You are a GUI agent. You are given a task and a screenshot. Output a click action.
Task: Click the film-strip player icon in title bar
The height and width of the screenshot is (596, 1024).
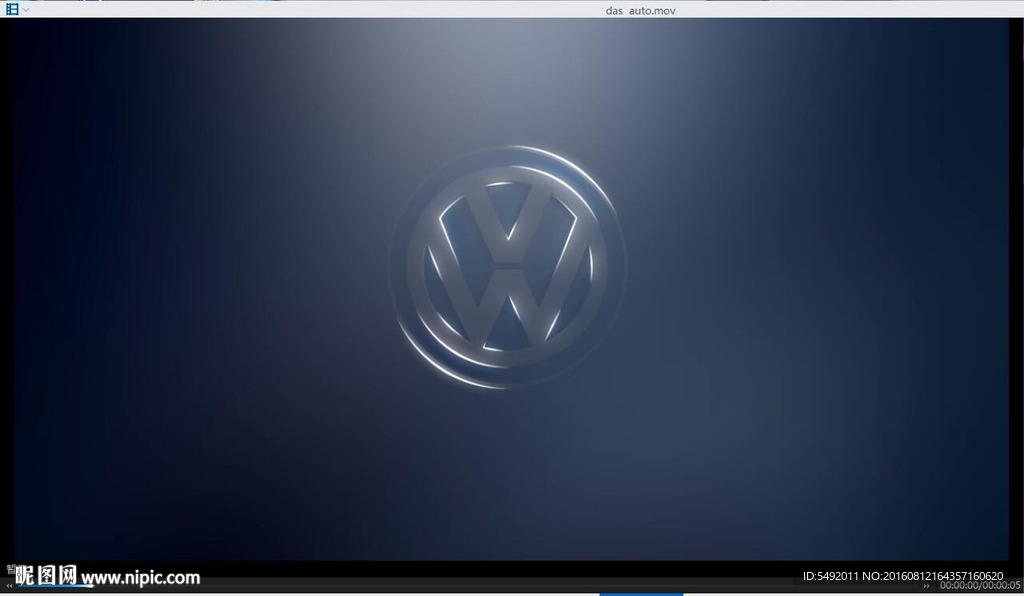(12, 9)
